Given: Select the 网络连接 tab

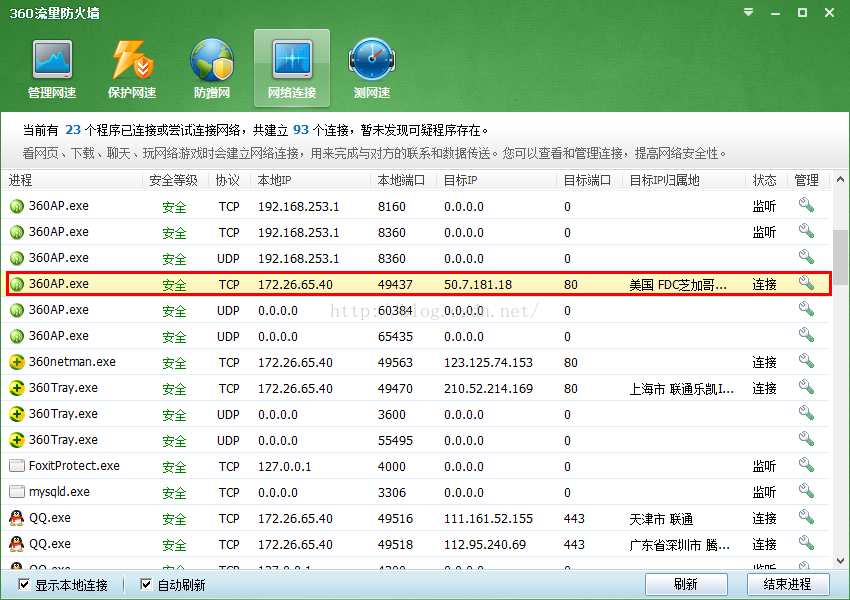Looking at the screenshot, I should pyautogui.click(x=292, y=69).
